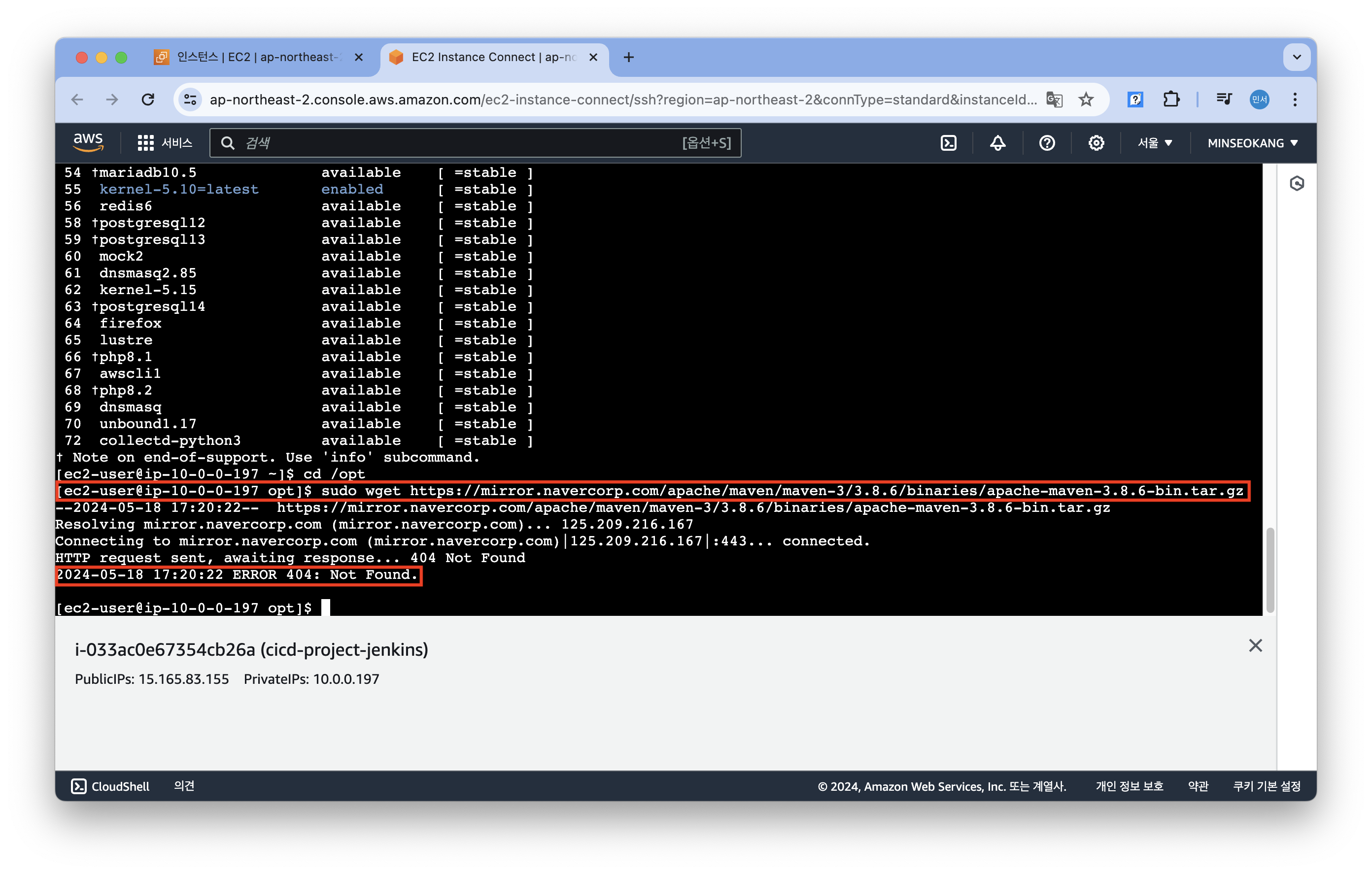Open the notifications bell
Viewport: 1372px width, 874px height.
point(997,143)
